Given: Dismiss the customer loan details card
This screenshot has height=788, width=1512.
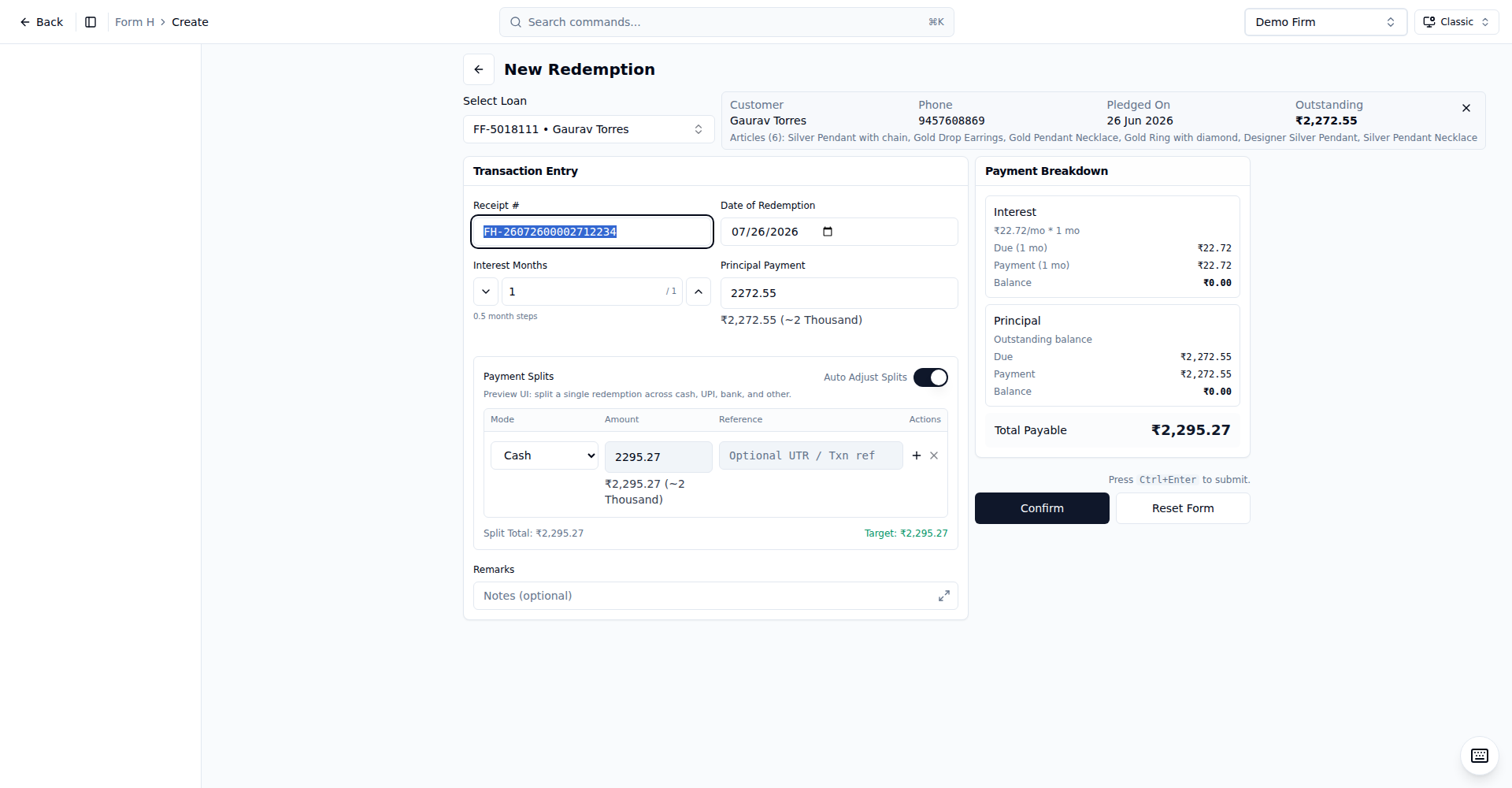Looking at the screenshot, I should click(x=1466, y=108).
